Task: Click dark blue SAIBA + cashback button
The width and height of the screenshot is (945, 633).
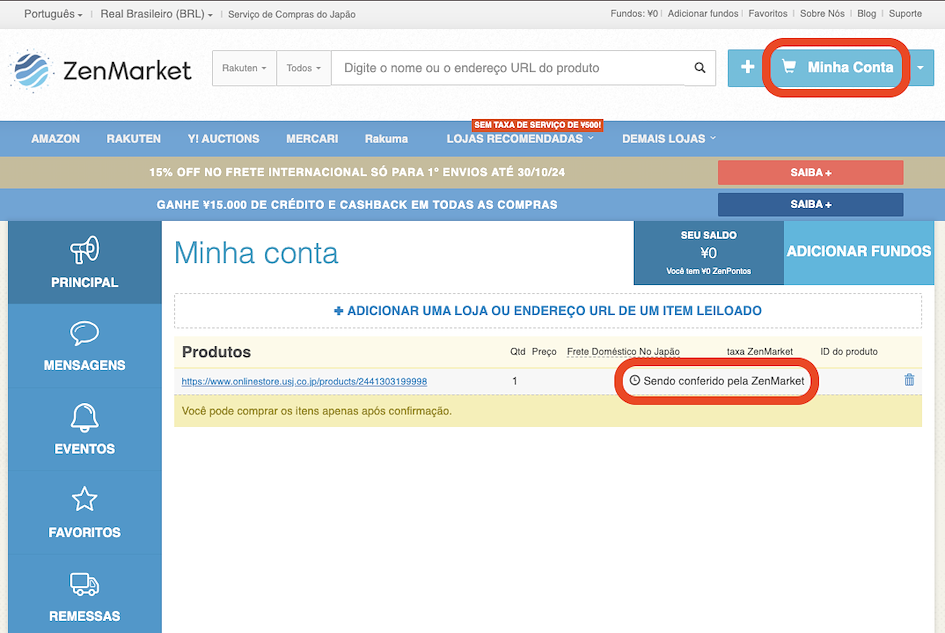Action: coord(811,204)
